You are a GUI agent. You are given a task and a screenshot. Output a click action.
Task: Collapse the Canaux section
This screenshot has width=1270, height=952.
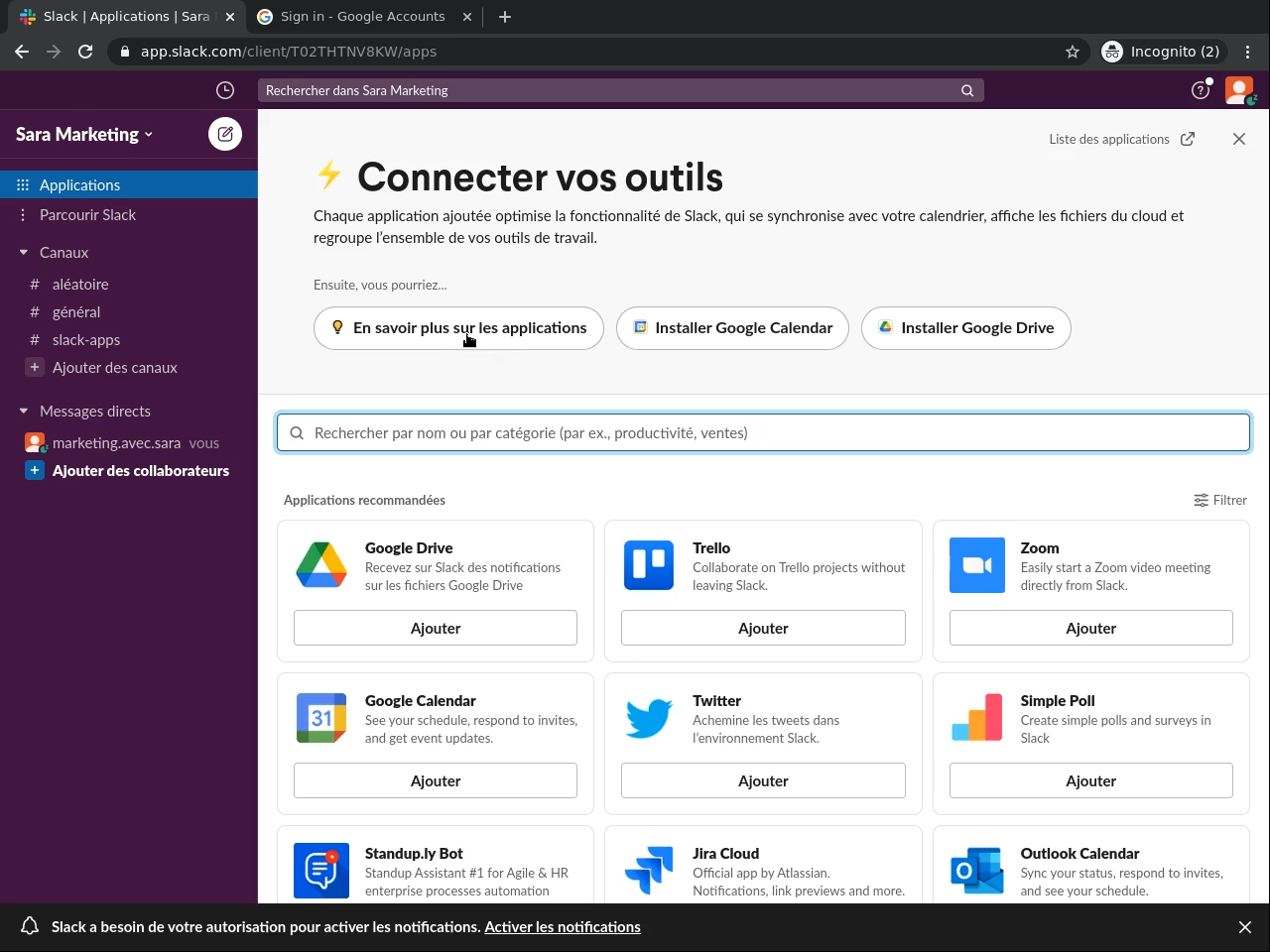click(24, 253)
